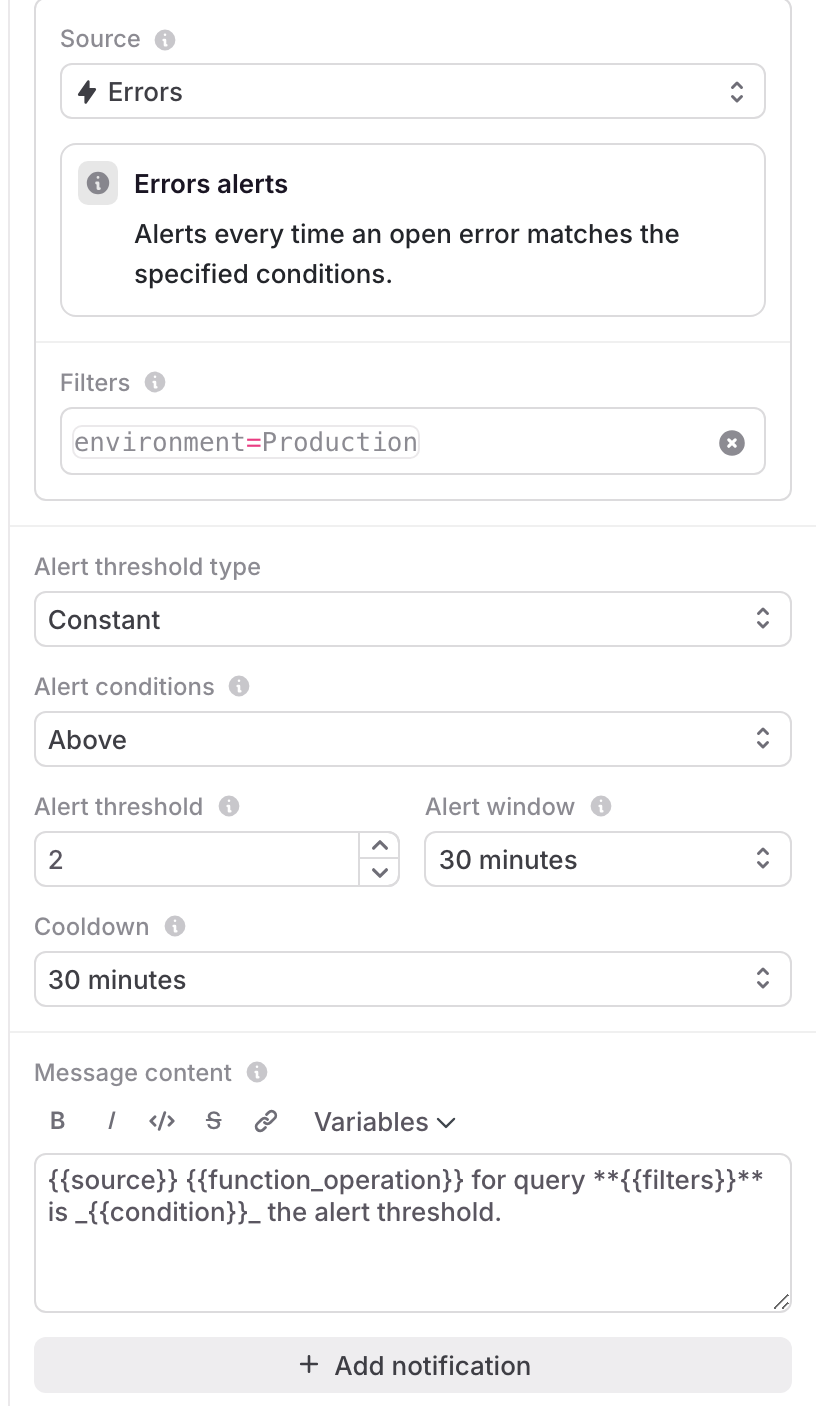This screenshot has height=1406, width=816.
Task: Toggle italic formatting in message content
Action: 110,1121
